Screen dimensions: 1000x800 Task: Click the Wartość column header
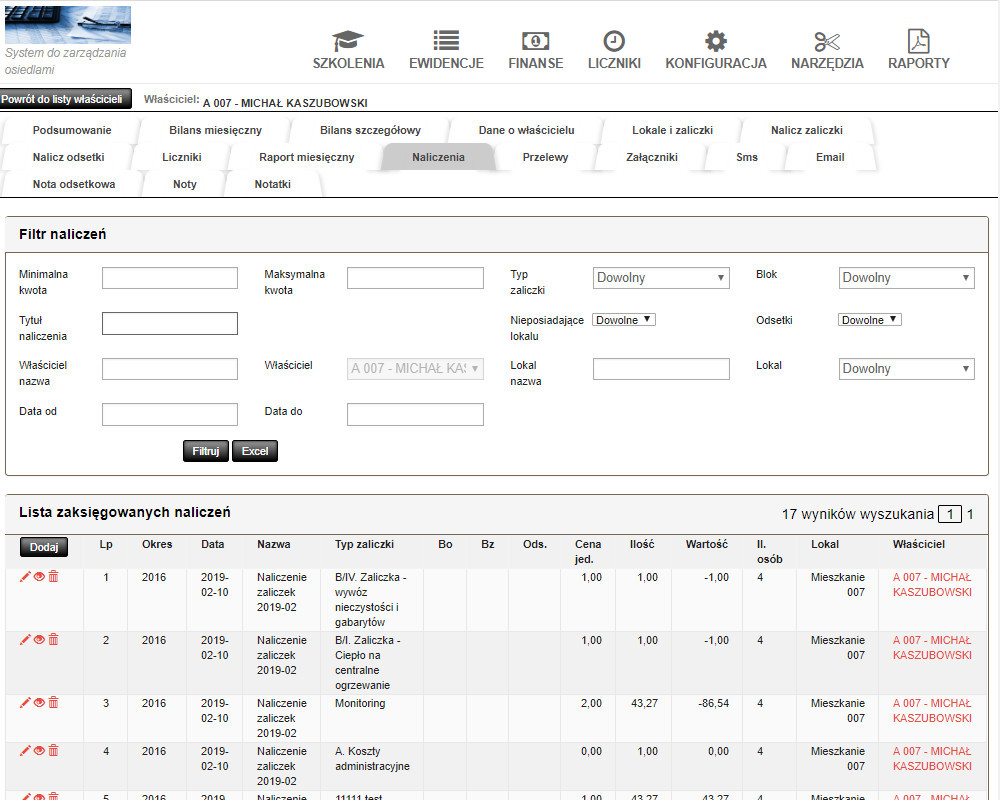707,544
